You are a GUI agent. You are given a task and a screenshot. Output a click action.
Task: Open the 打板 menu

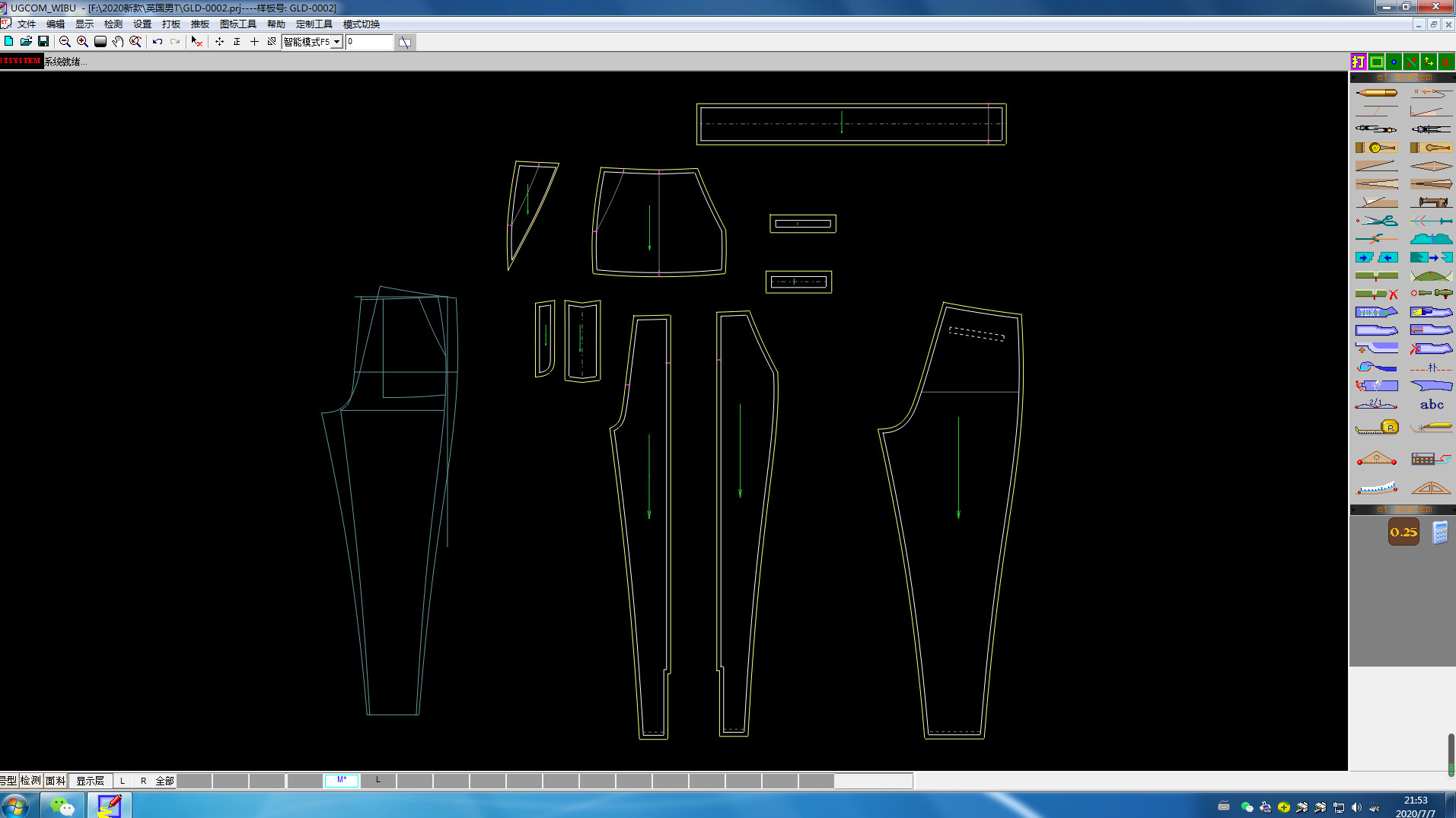pos(171,24)
